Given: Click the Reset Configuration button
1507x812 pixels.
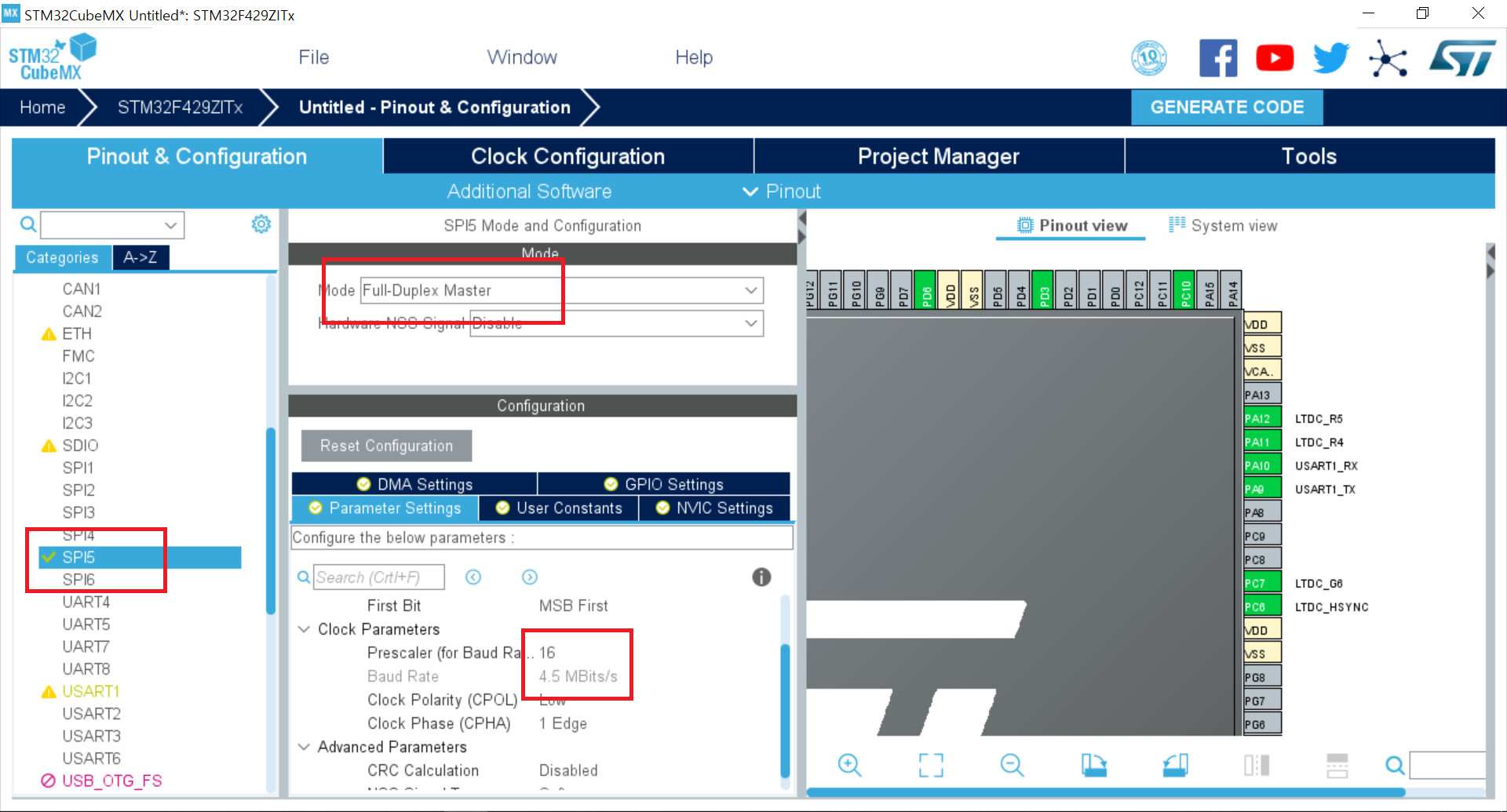Looking at the screenshot, I should coord(386,446).
